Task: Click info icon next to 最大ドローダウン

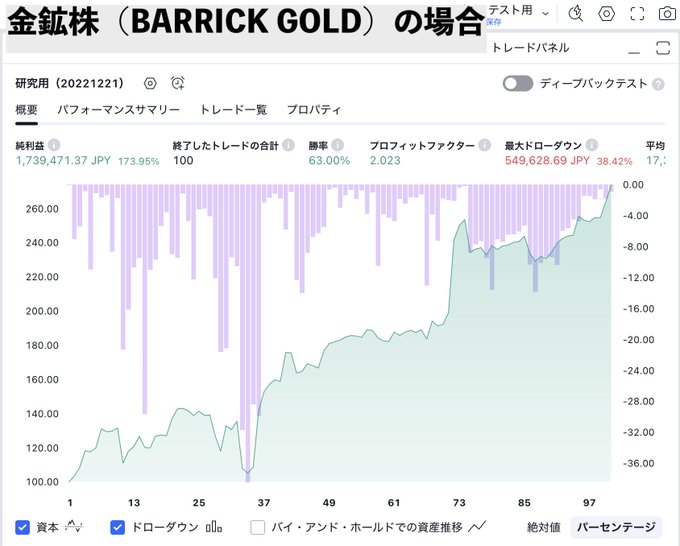Action: (592, 145)
